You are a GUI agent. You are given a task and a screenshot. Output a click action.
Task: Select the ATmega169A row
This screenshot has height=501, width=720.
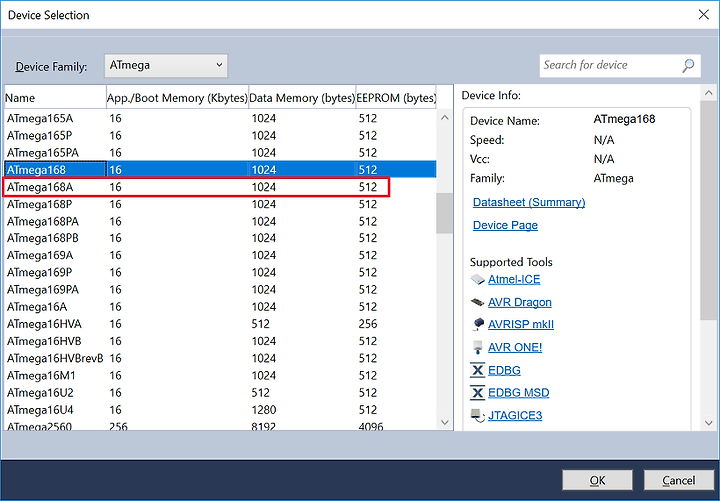coord(220,255)
